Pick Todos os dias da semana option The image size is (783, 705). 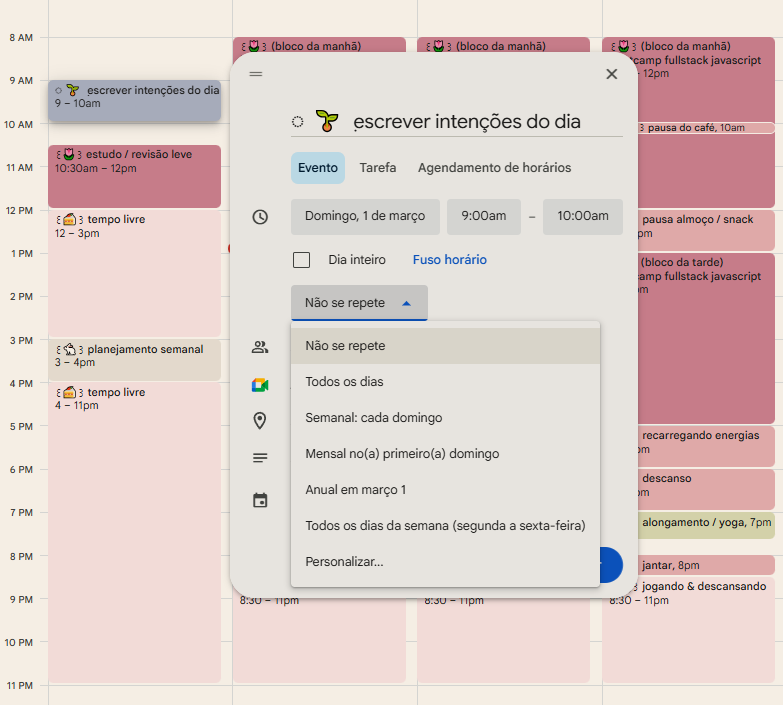(445, 525)
